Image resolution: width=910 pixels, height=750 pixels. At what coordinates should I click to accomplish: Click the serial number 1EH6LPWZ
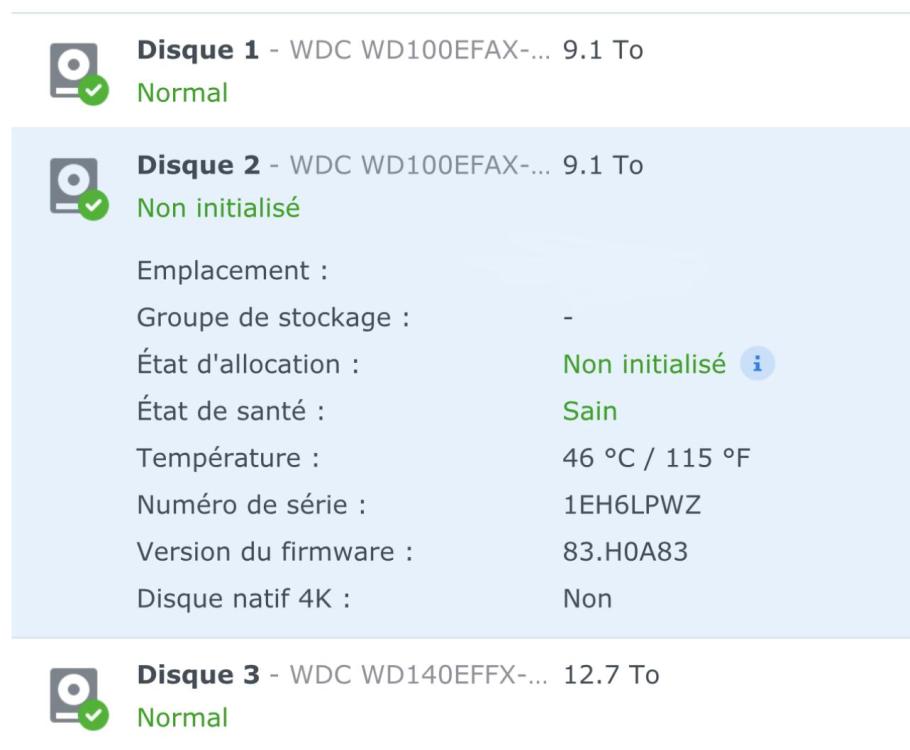(x=631, y=505)
